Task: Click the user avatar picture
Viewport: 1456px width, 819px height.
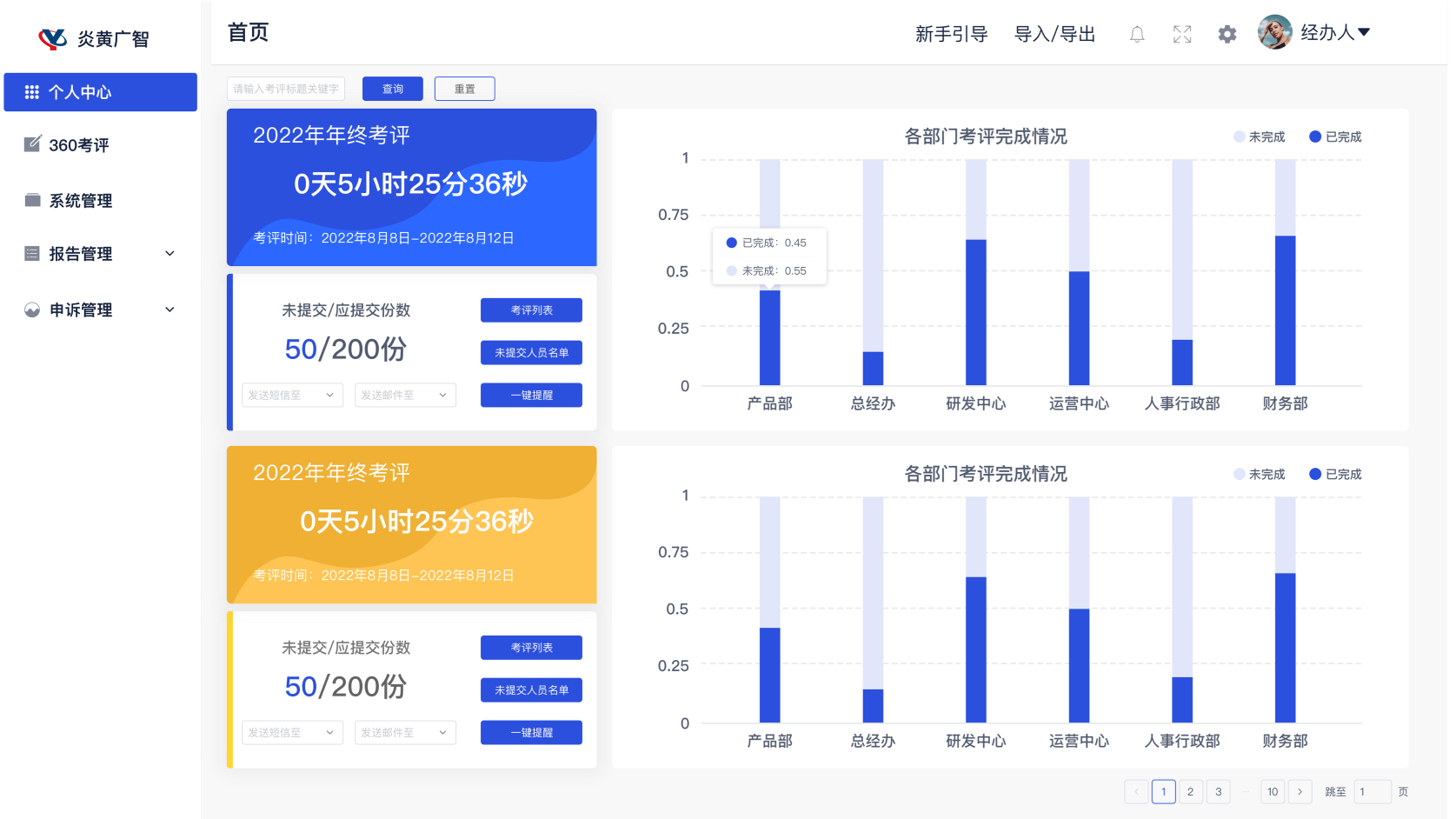Action: (1274, 32)
